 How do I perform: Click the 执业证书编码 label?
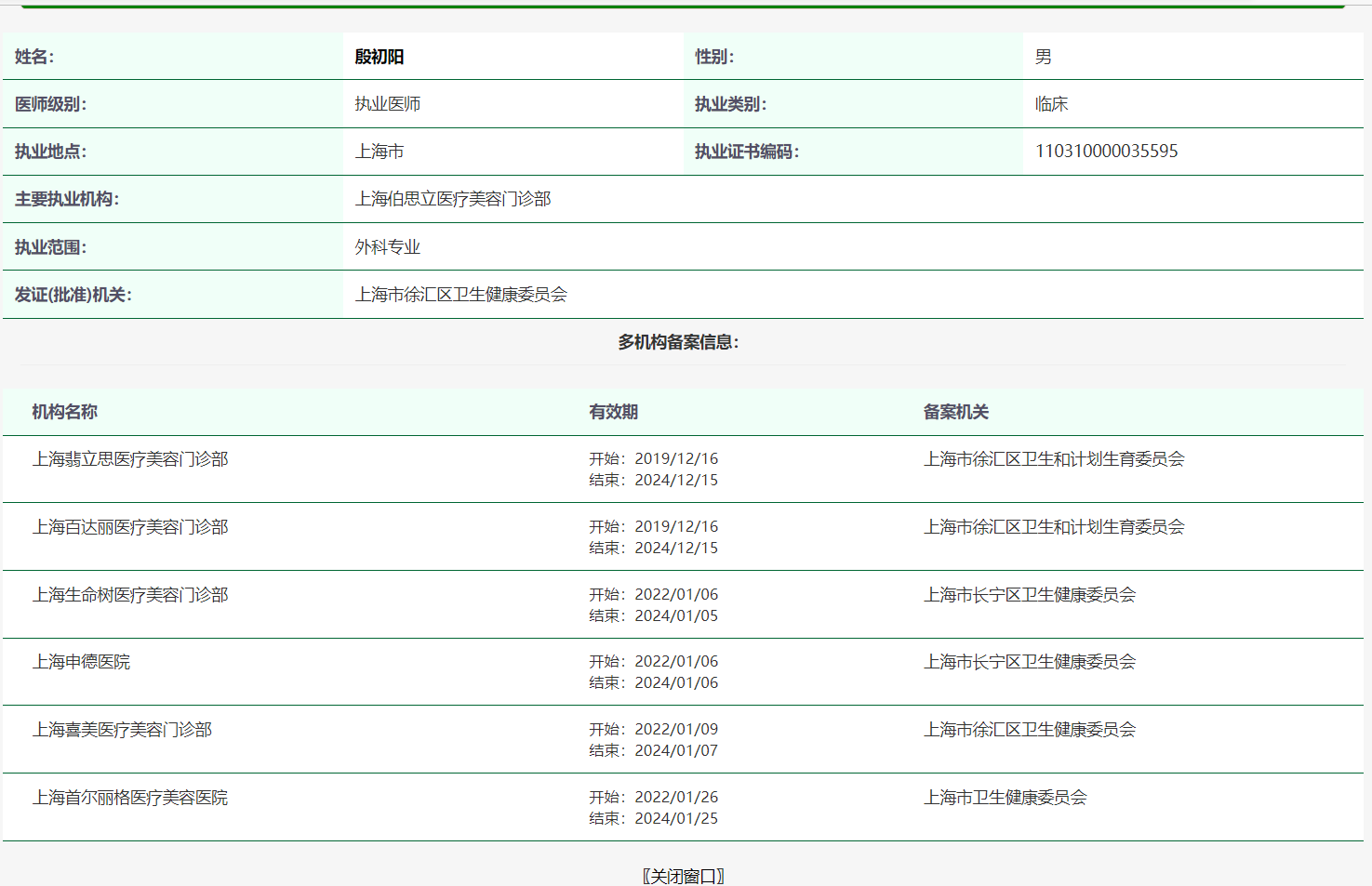(x=747, y=152)
